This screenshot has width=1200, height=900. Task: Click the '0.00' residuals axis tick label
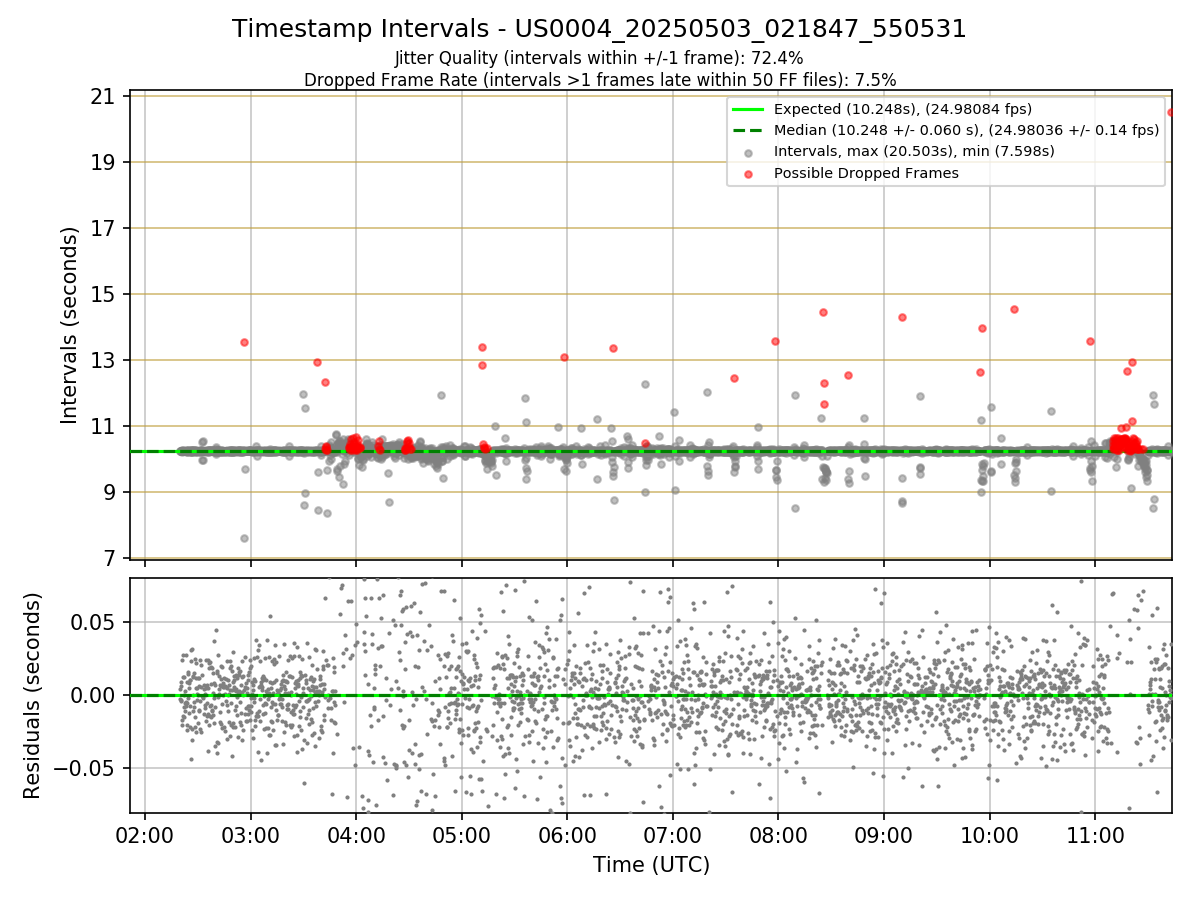(94, 695)
